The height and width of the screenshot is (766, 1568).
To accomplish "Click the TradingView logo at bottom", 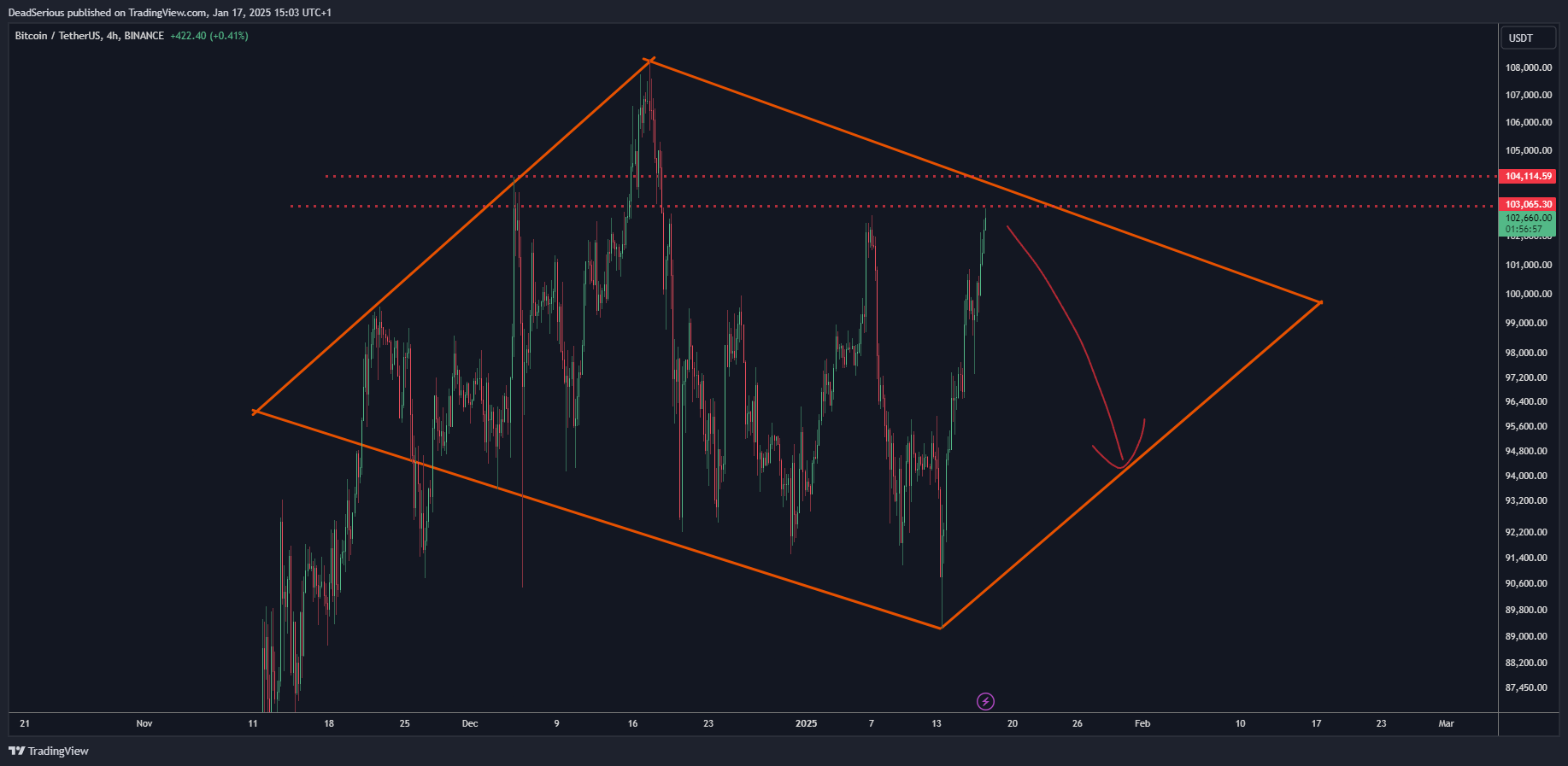I will pos(49,751).
